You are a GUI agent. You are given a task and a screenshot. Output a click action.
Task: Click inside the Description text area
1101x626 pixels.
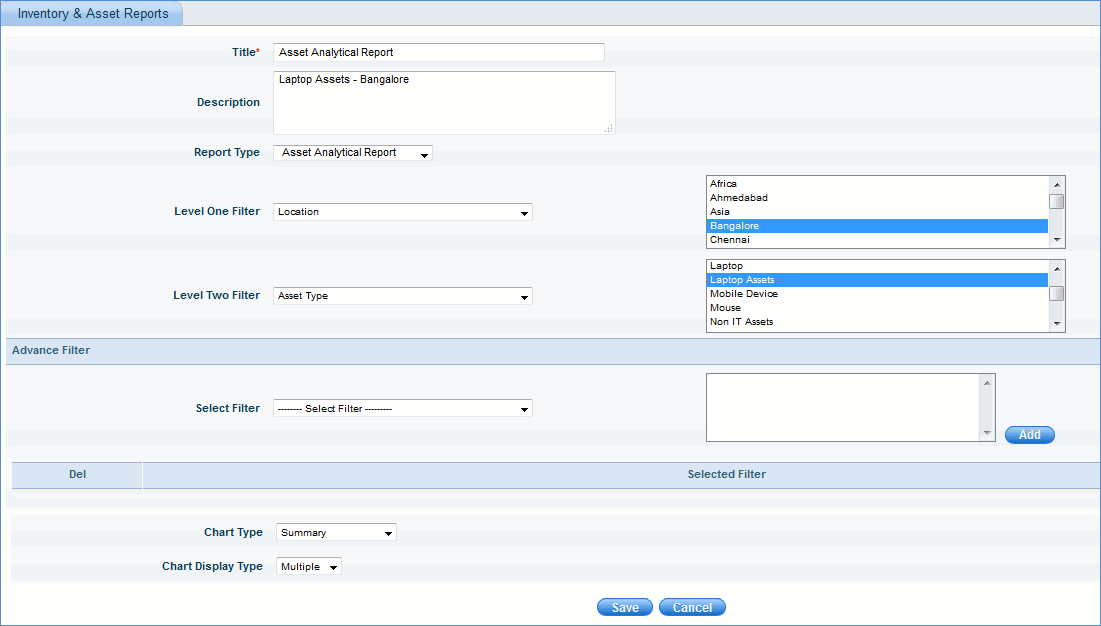(443, 102)
